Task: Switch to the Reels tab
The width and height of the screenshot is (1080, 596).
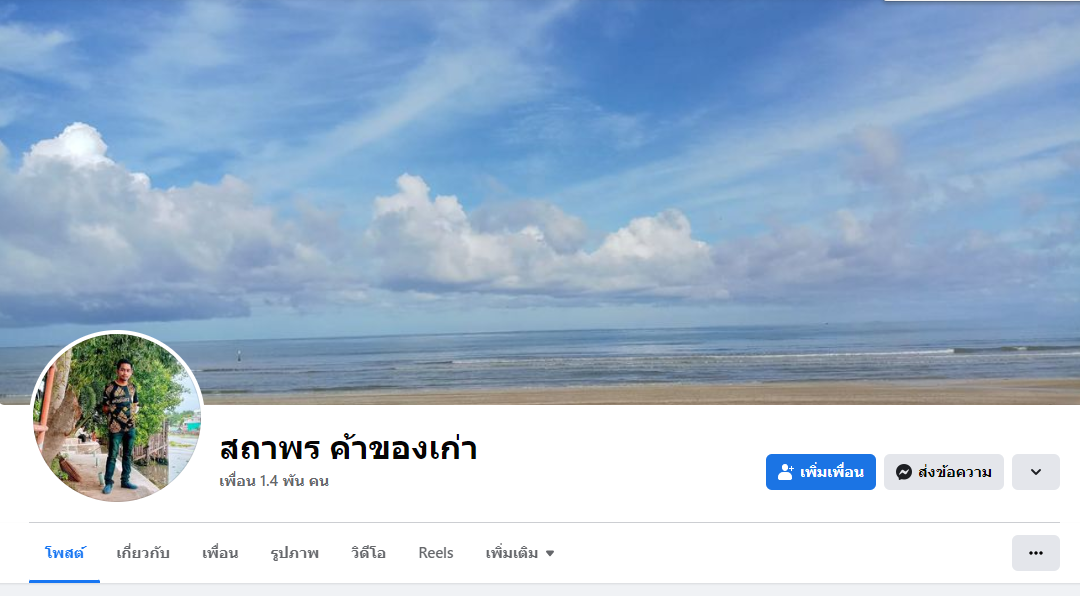Action: [436, 553]
